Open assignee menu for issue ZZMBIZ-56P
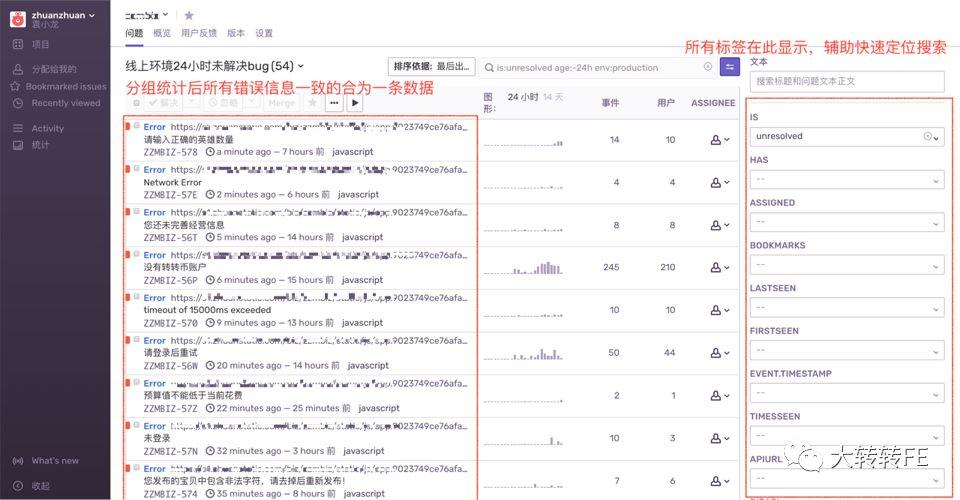Screen dimensions: 960x500 [x=719, y=267]
